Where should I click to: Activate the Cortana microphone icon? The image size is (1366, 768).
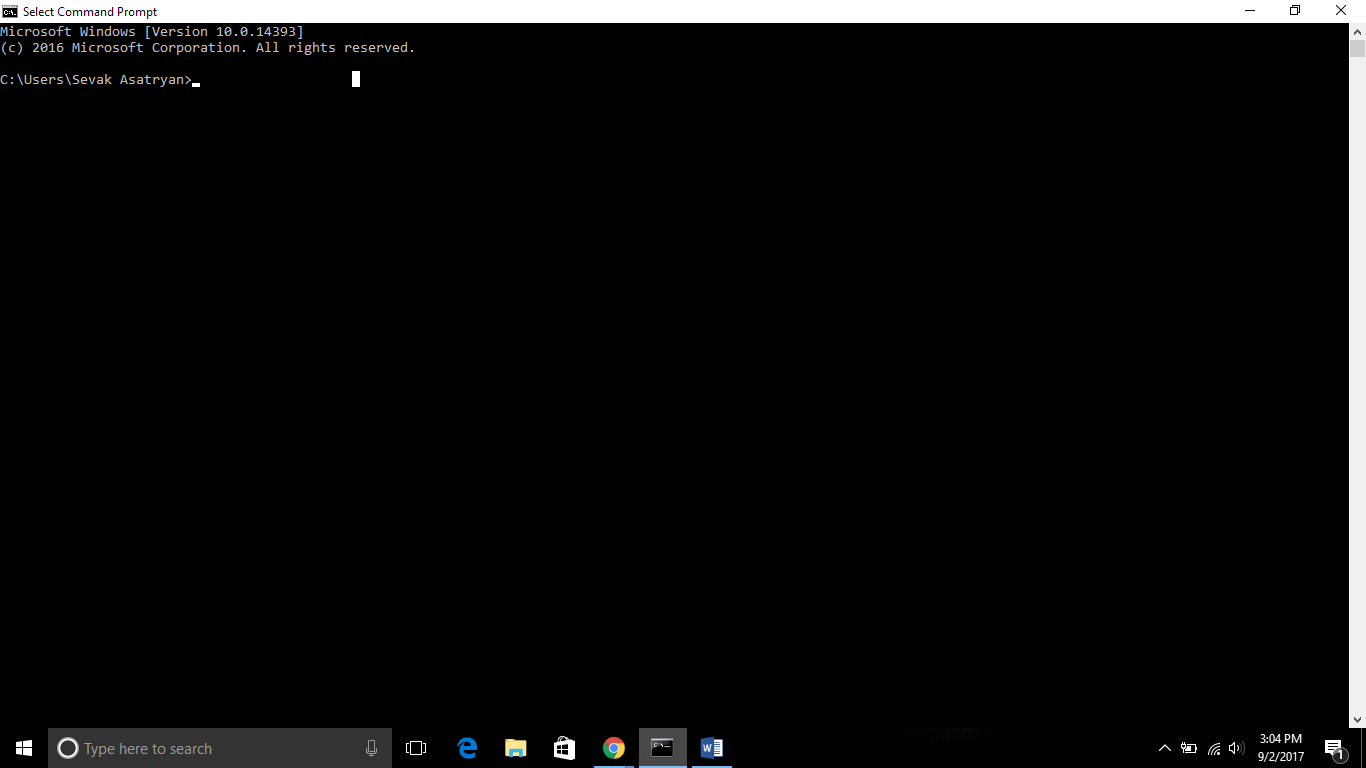tap(371, 748)
